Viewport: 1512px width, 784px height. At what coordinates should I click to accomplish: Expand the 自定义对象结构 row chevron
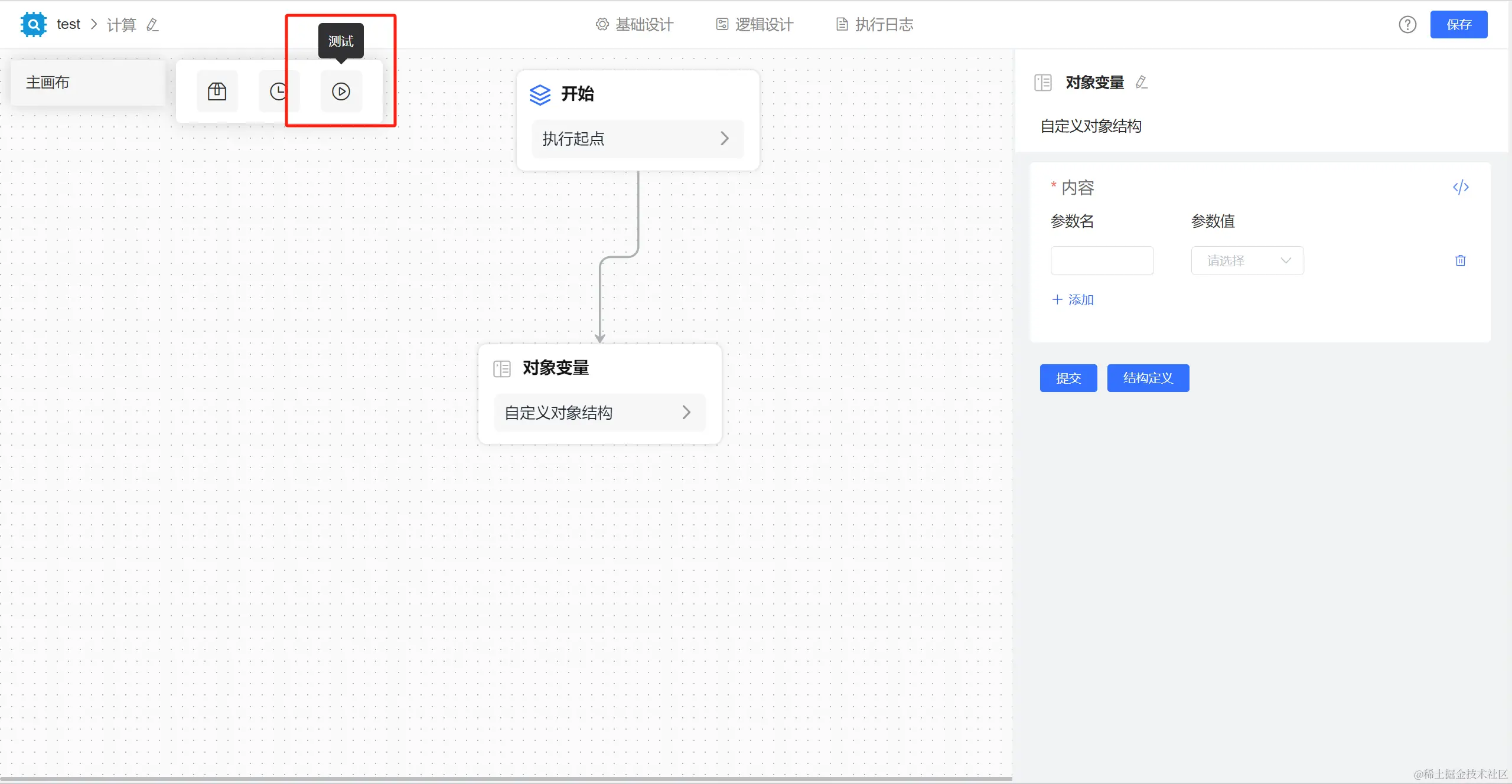click(x=686, y=412)
